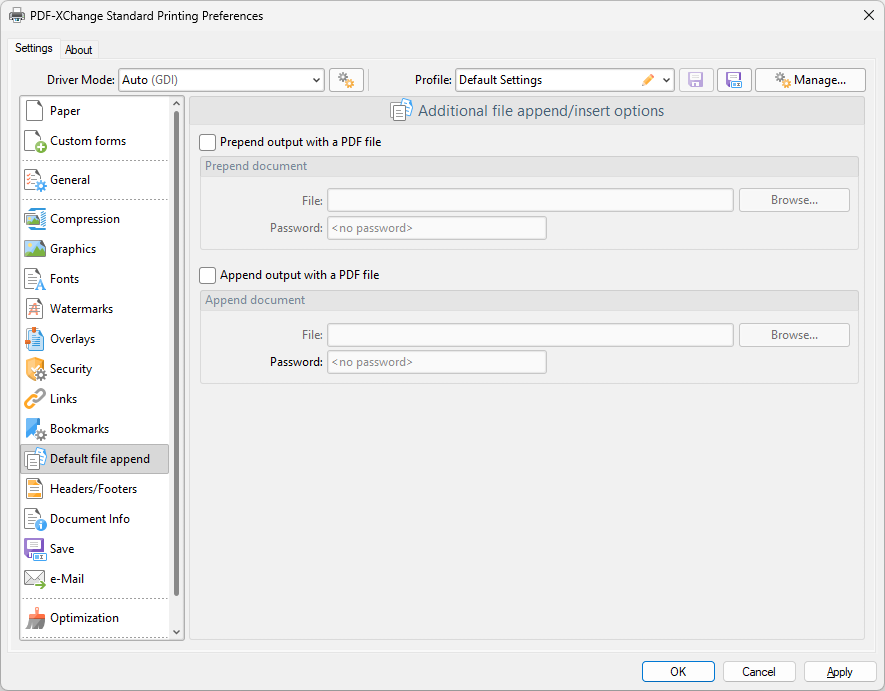This screenshot has width=885, height=691.
Task: Click the Links chain icon
Action: click(x=34, y=399)
